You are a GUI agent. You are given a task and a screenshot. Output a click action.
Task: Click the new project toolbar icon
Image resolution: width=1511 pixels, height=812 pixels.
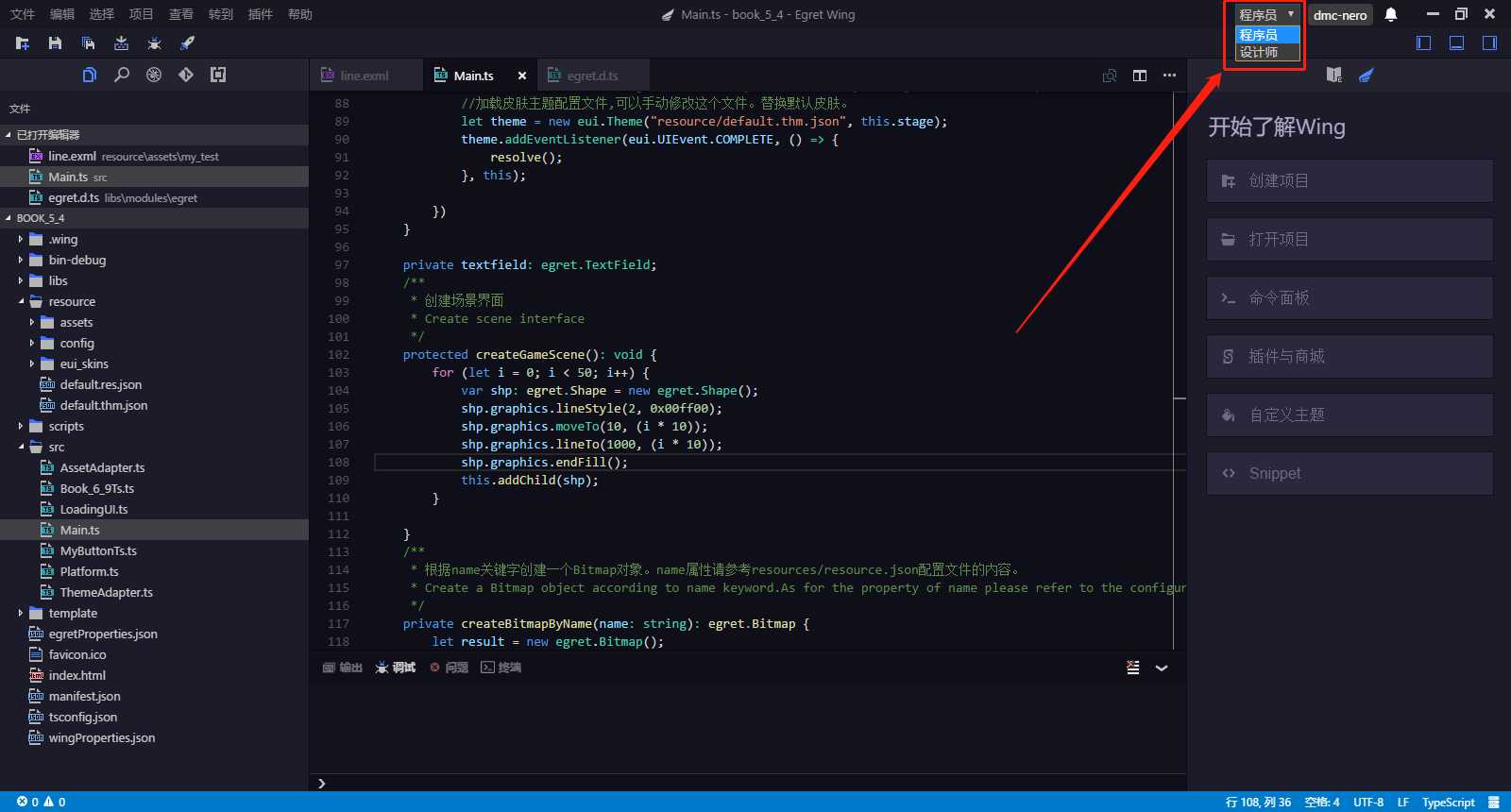pos(23,43)
